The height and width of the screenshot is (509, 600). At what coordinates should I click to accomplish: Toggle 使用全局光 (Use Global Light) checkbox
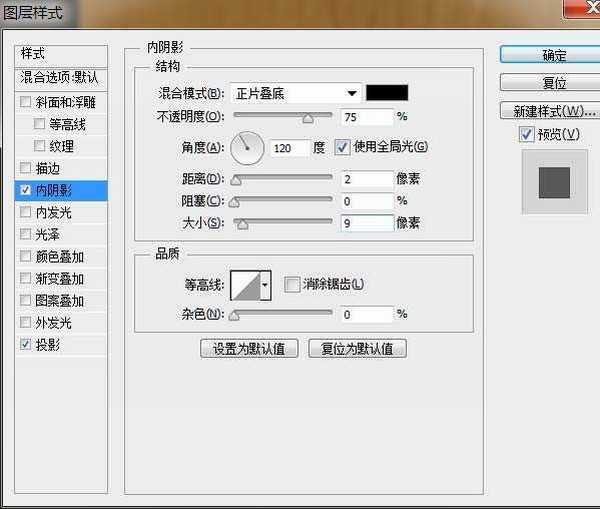[x=342, y=147]
